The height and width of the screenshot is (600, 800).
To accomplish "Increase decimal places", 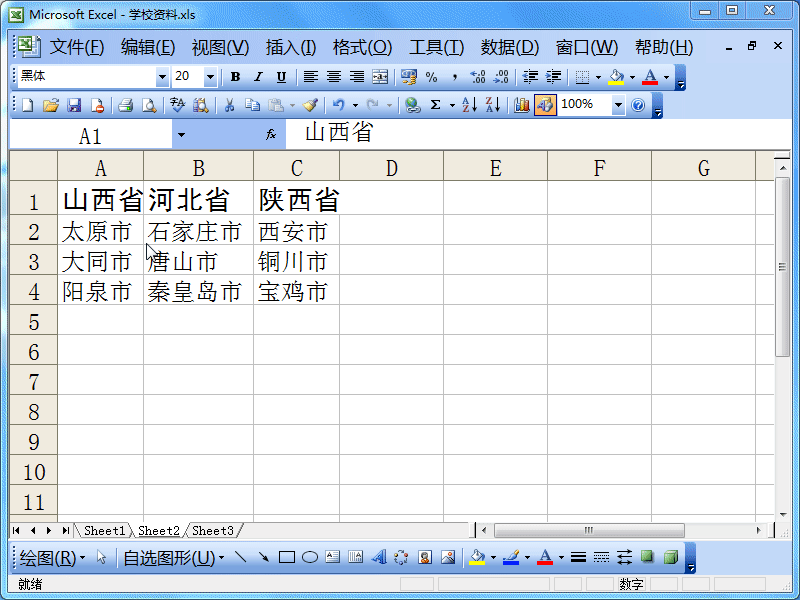I will (478, 77).
